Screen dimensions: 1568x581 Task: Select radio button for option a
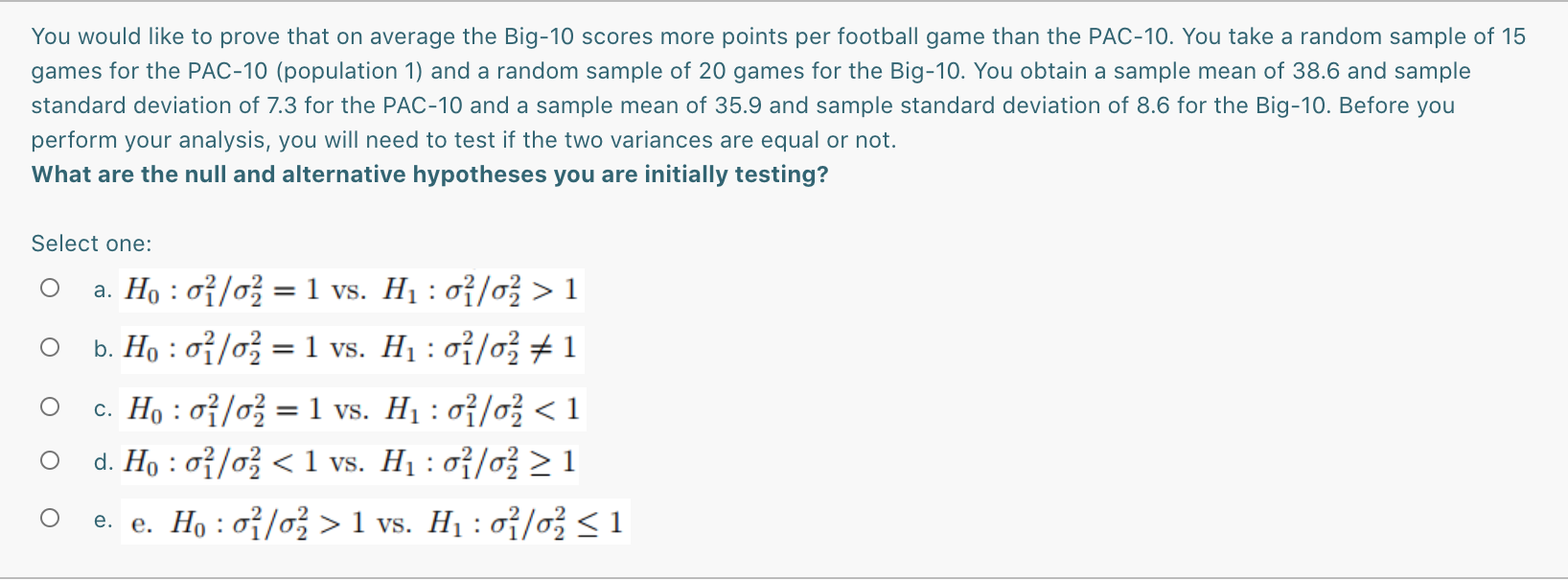(50, 288)
